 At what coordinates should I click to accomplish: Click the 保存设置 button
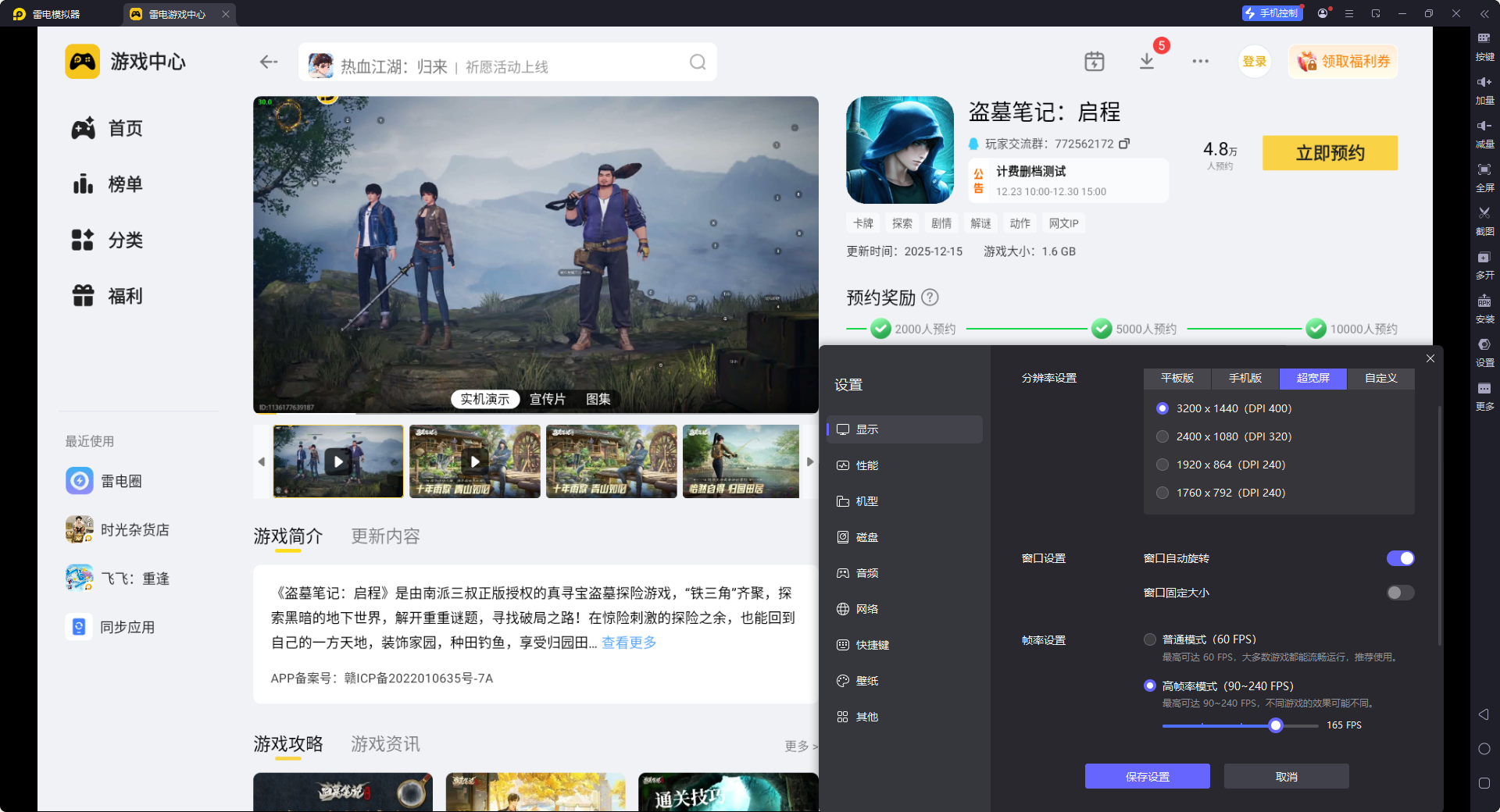point(1147,777)
